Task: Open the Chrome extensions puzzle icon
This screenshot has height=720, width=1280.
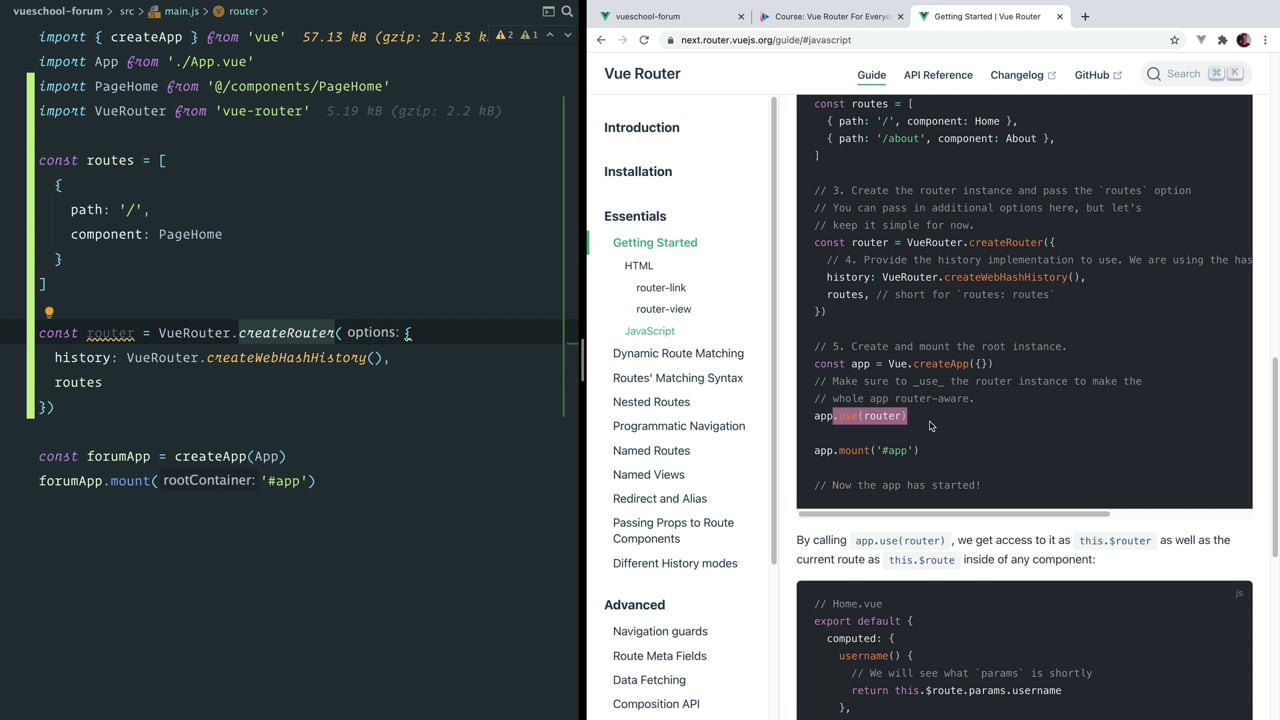Action: (x=1222, y=40)
